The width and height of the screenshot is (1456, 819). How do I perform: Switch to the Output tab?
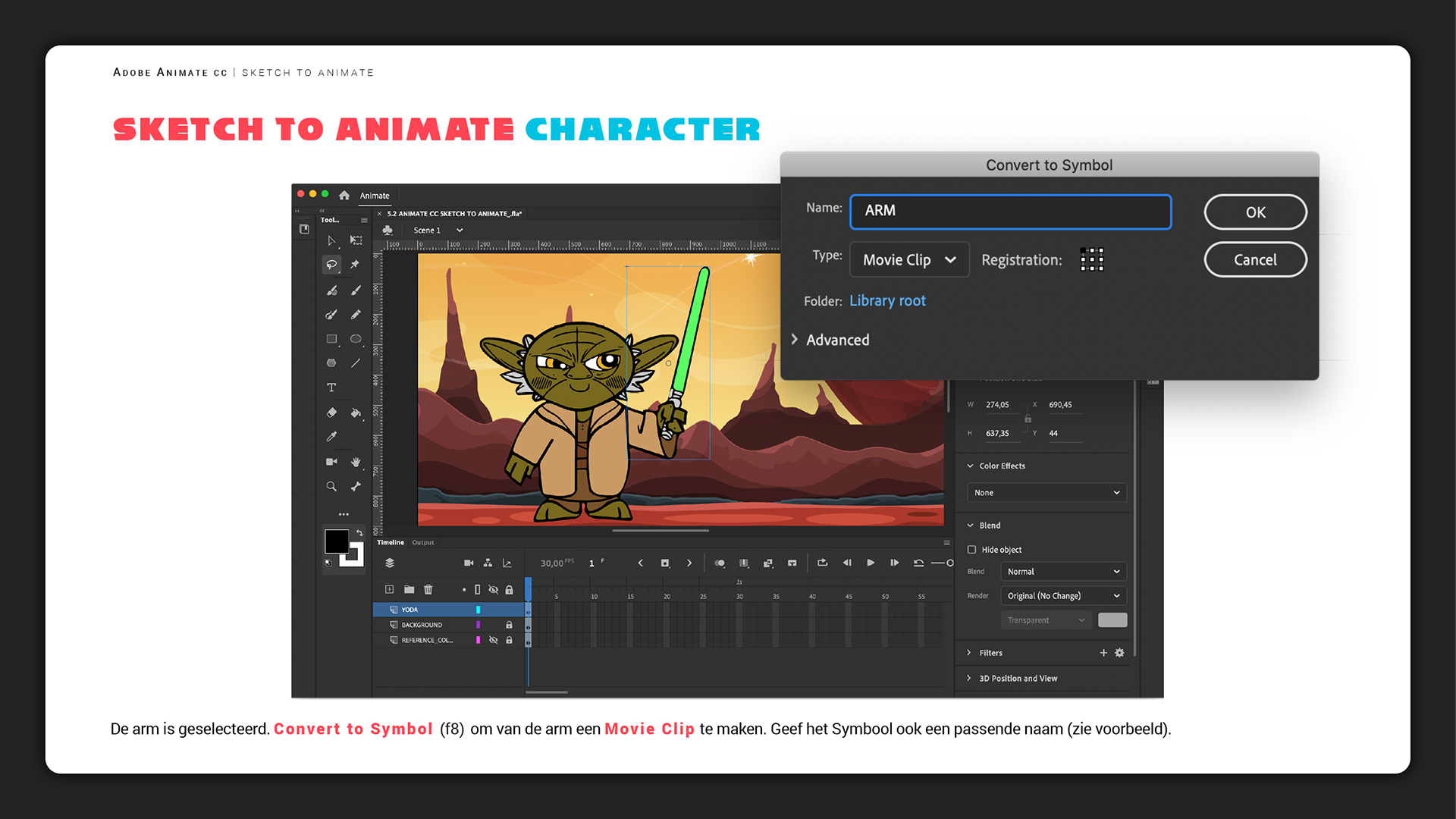(x=423, y=542)
